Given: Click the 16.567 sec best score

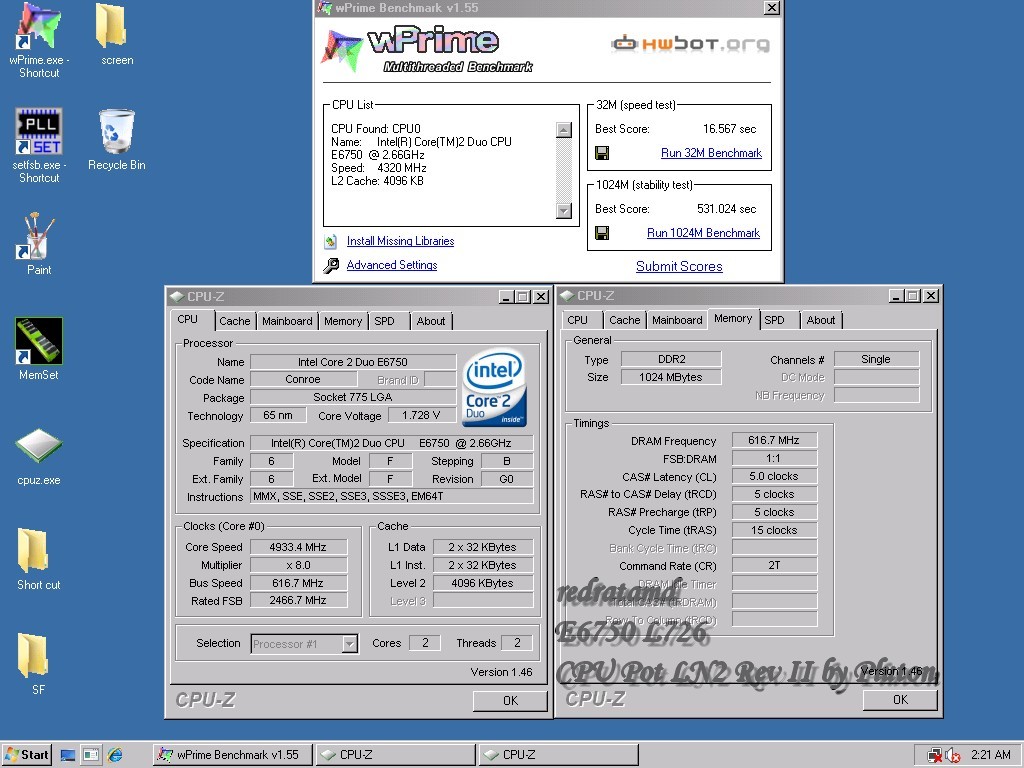Looking at the screenshot, I should [729, 129].
